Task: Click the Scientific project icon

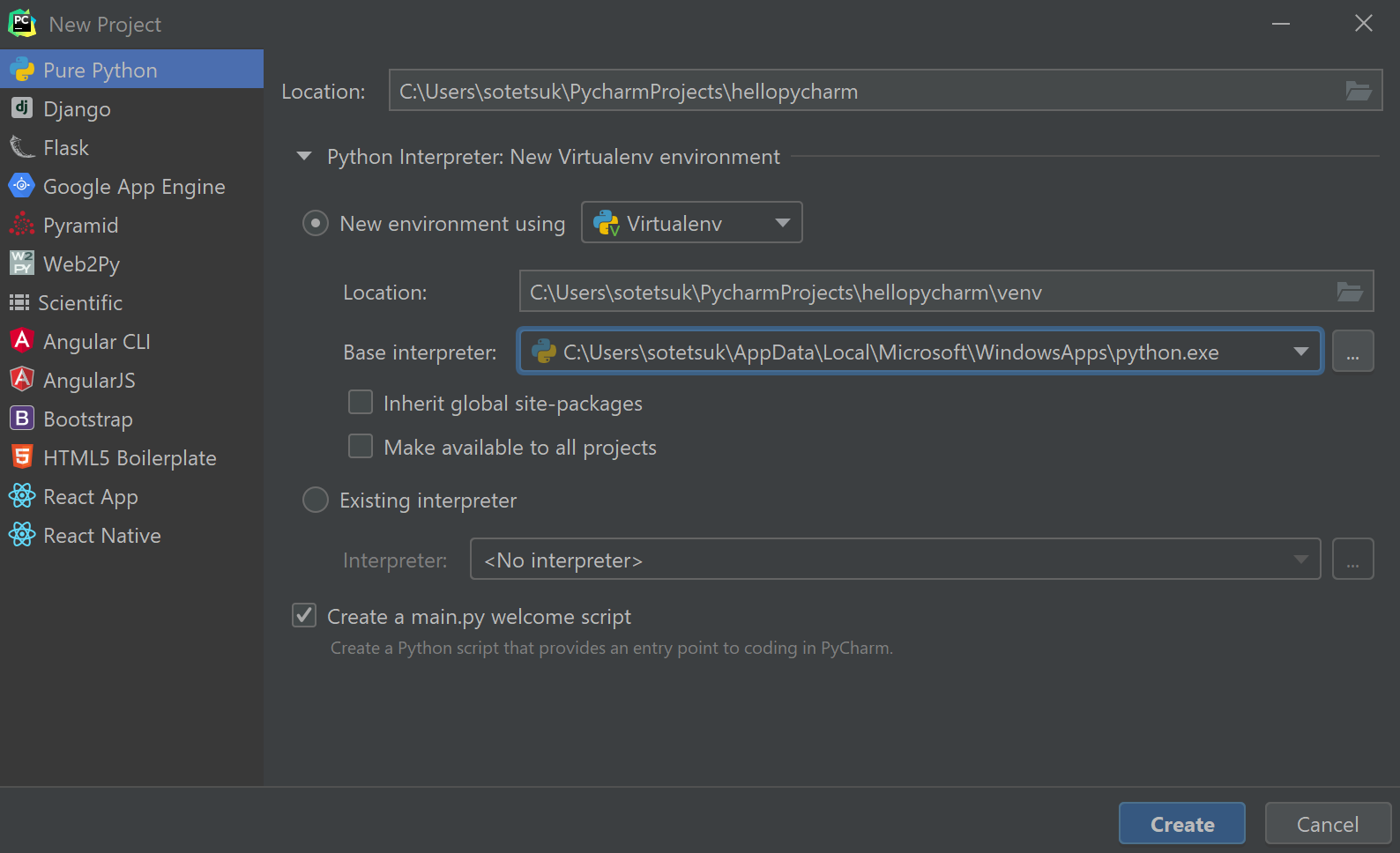Action: 19,302
